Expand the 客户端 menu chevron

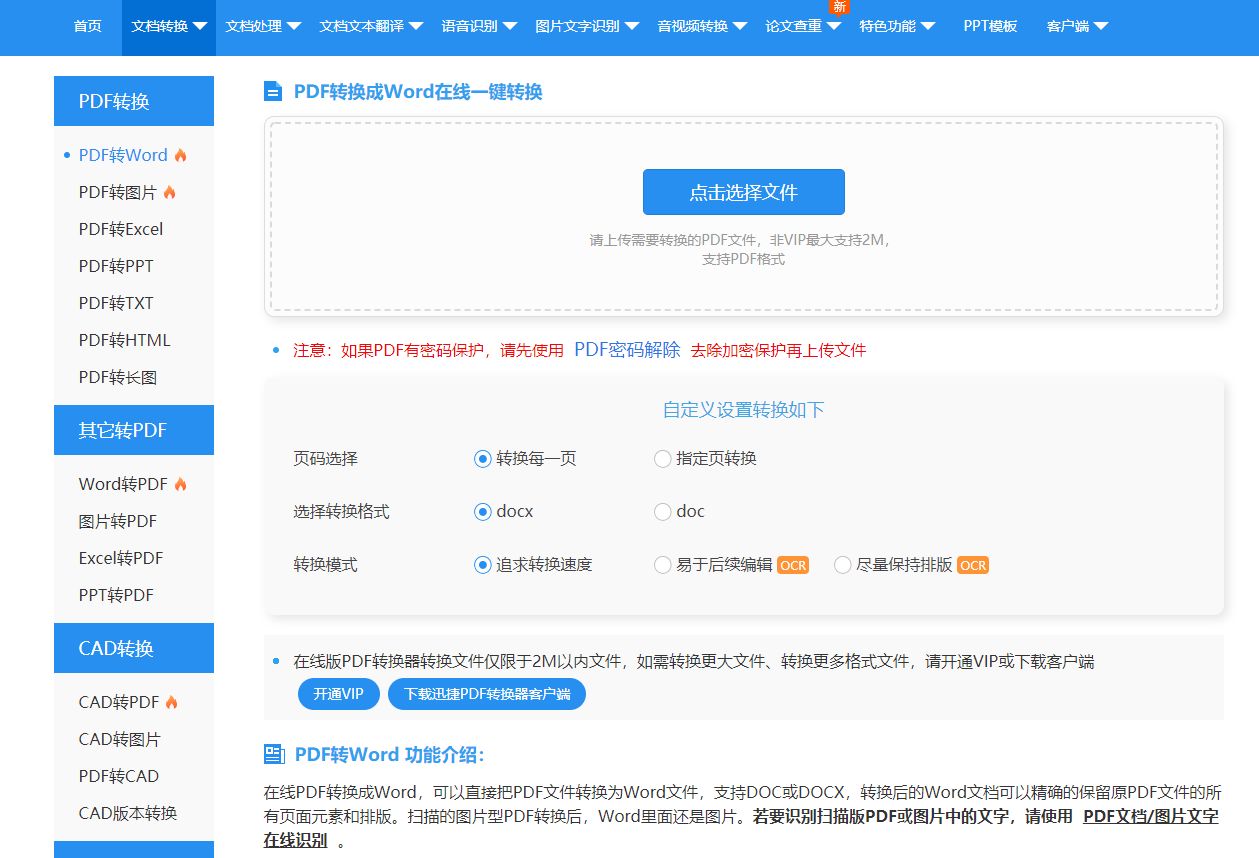coord(1102,27)
